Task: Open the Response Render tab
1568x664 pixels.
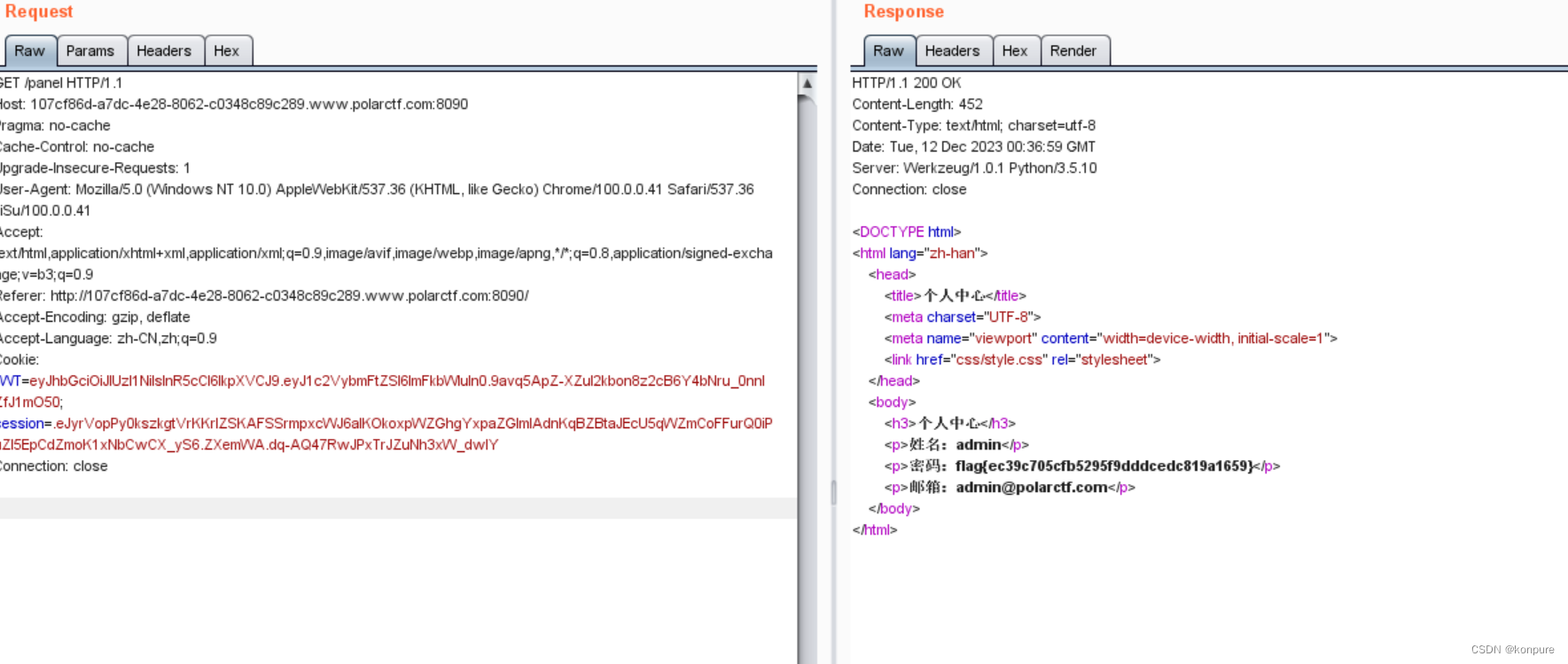Action: point(1073,51)
